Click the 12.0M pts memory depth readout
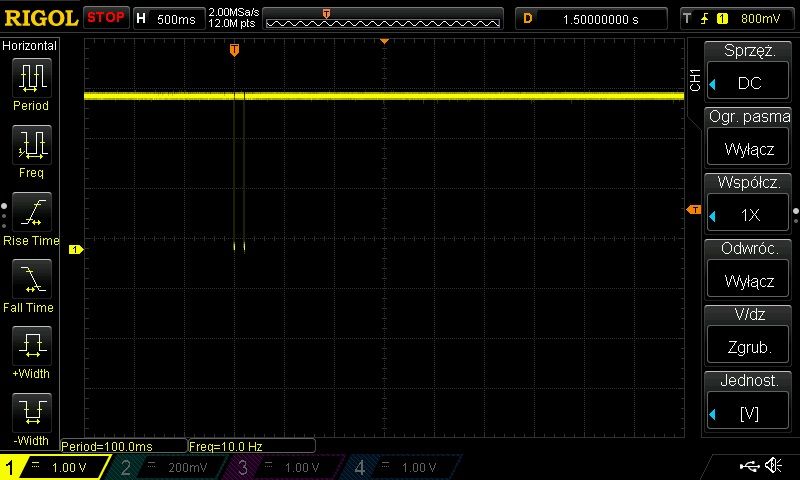This screenshot has height=480, width=800. coord(232,23)
